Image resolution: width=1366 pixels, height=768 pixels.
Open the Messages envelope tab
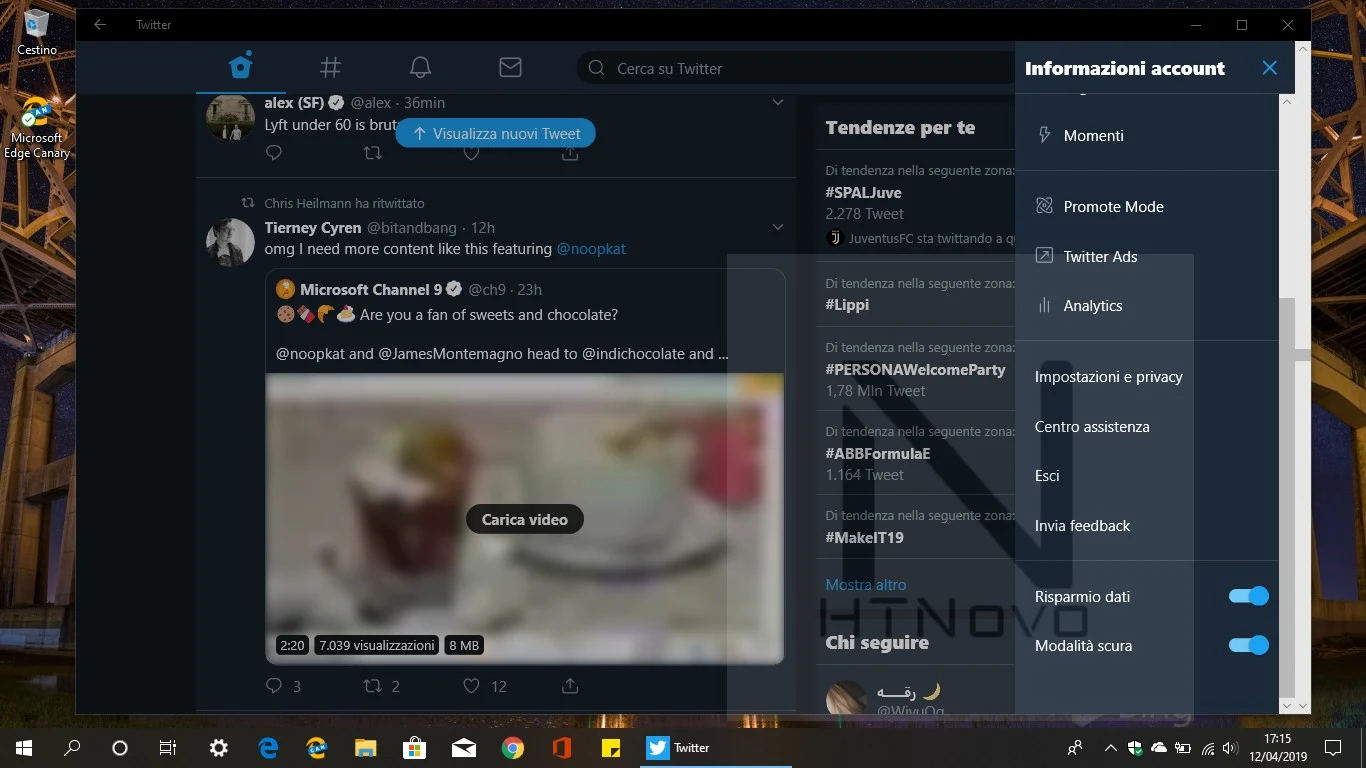pyautogui.click(x=510, y=67)
